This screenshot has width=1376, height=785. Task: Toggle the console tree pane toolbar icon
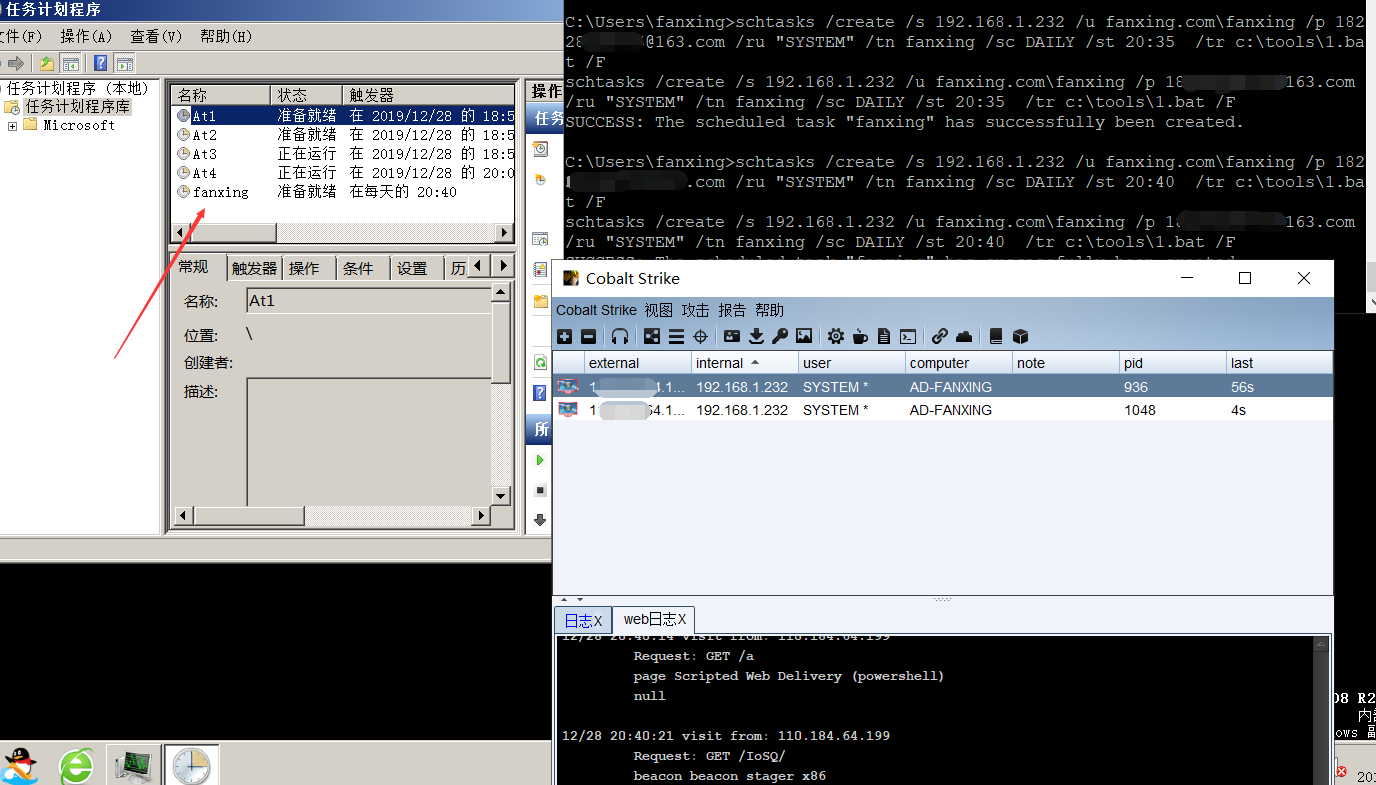[x=71, y=63]
